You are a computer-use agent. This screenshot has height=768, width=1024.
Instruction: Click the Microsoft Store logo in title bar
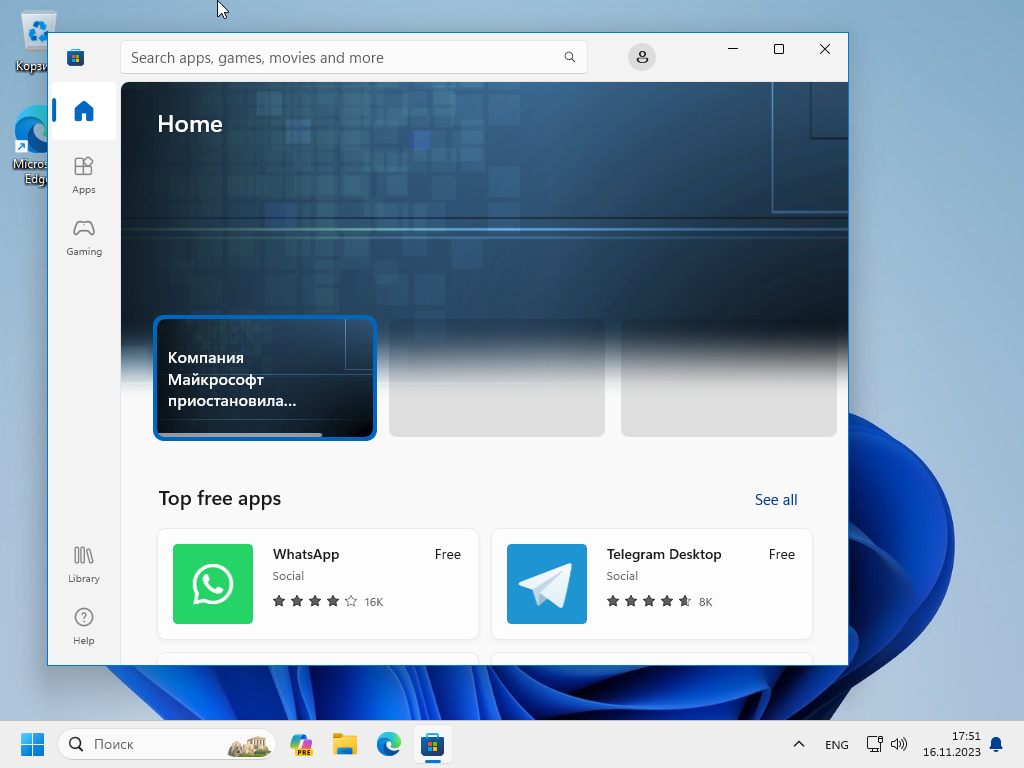pos(76,58)
